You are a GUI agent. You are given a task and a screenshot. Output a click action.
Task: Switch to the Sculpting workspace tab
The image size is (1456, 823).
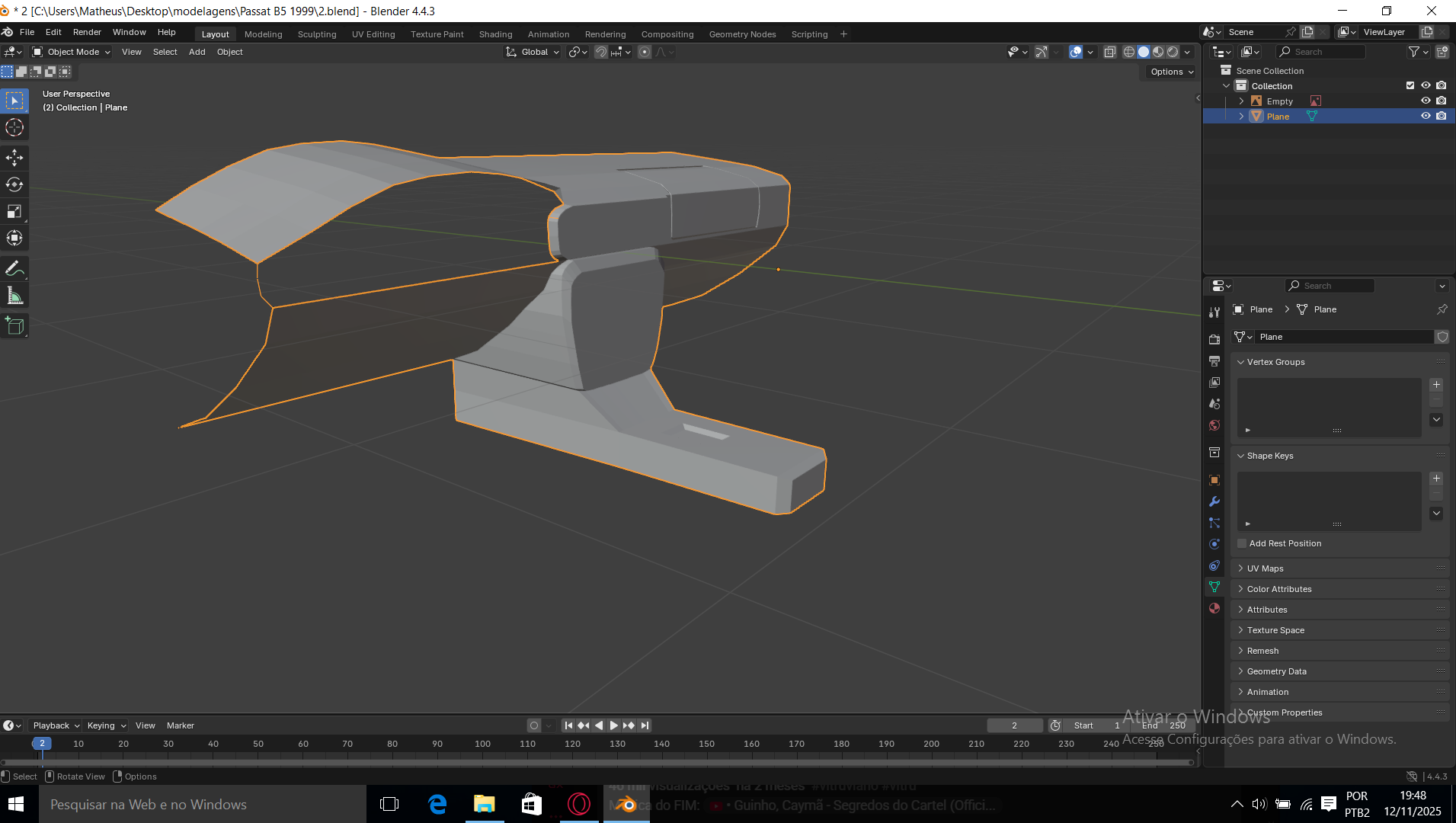click(x=317, y=34)
